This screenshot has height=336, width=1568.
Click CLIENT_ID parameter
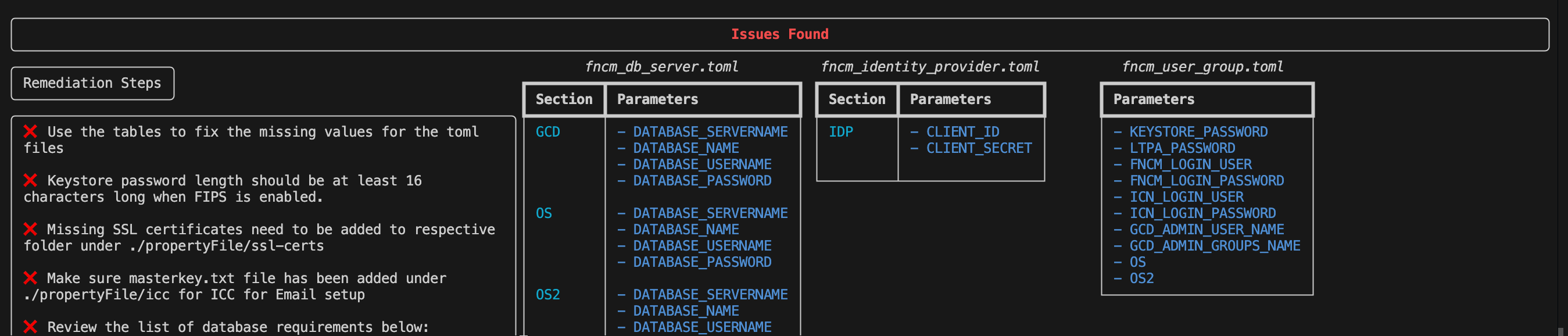point(962,131)
